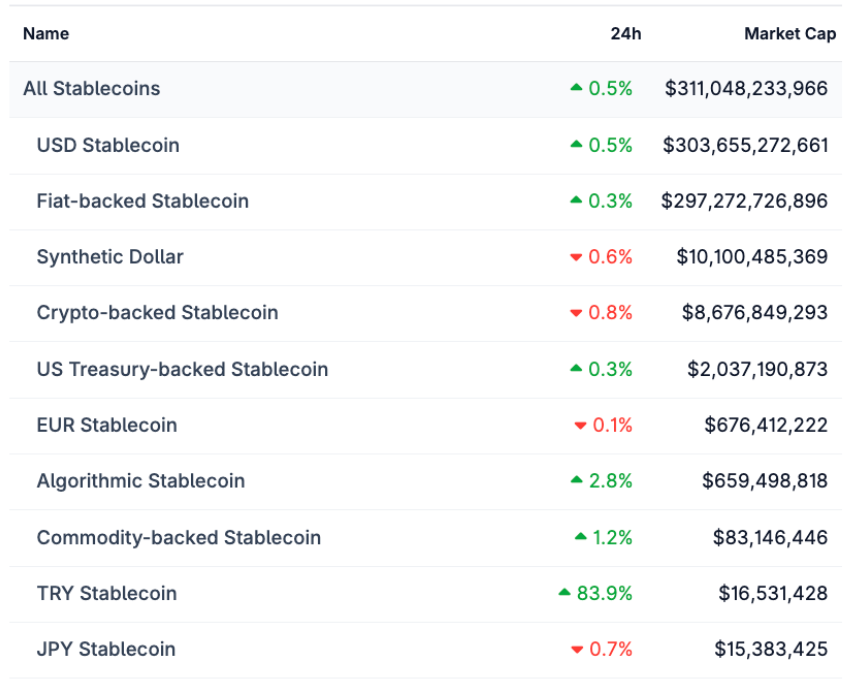Open the All Stablecoins category
Screen dimensions: 862x696
click(91, 88)
